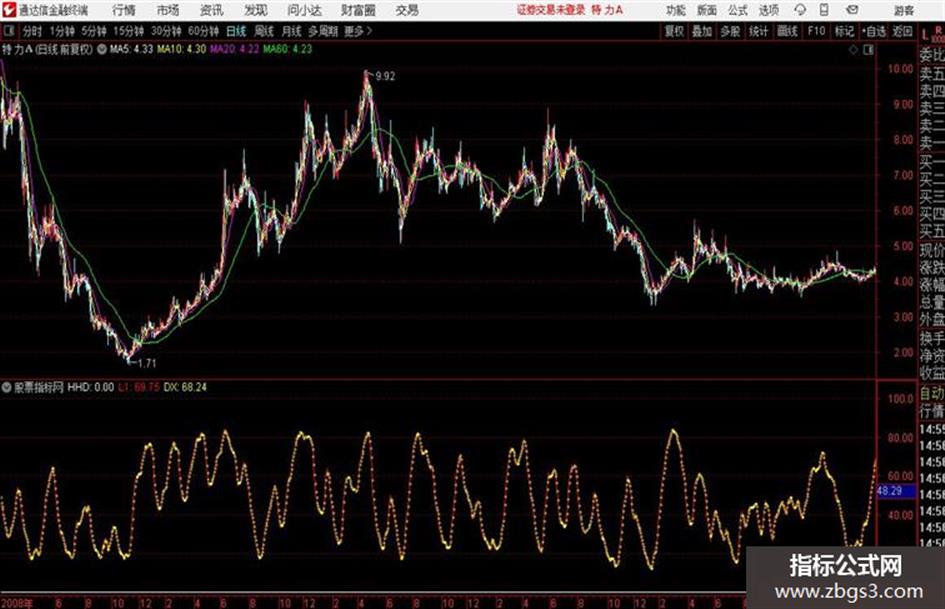Image resolution: width=945 pixels, height=609 pixels.
Task: Open the 财富圈 menu
Action: (358, 10)
